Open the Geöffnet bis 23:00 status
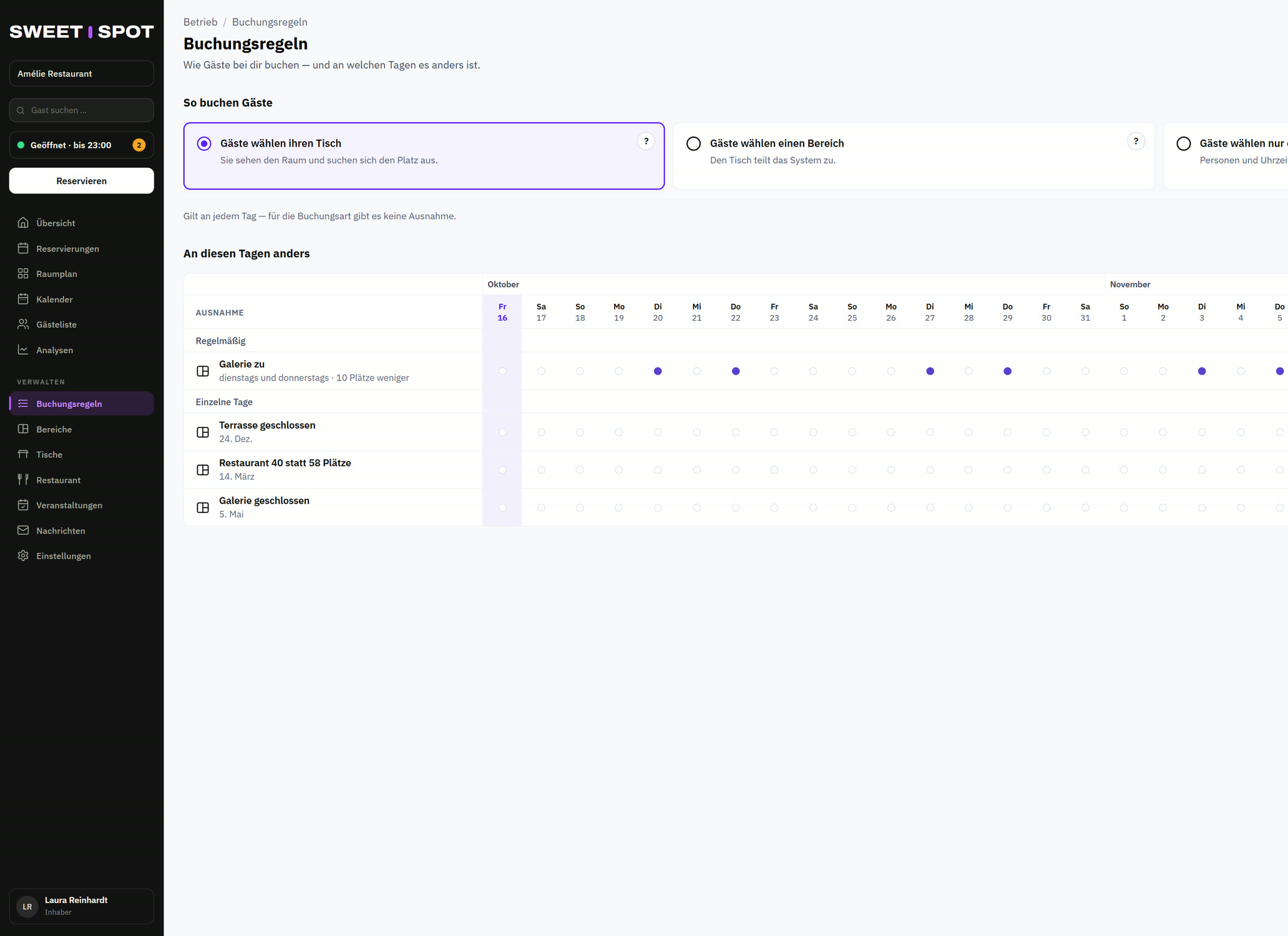1288x936 pixels. [82, 145]
